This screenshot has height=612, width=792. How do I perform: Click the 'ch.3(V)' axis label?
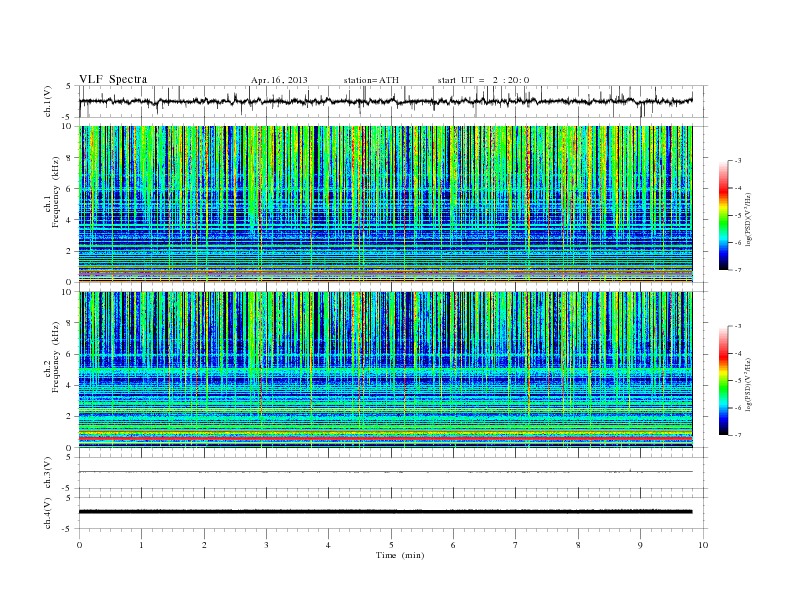click(48, 472)
